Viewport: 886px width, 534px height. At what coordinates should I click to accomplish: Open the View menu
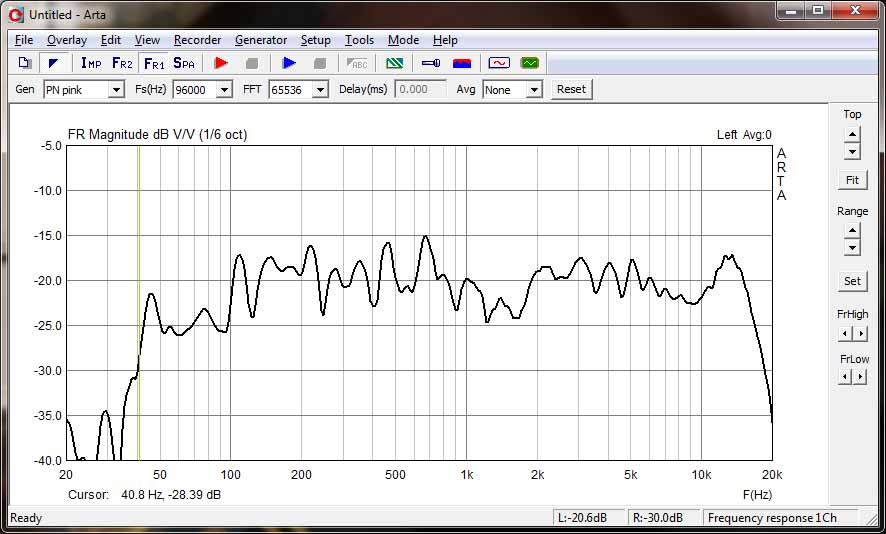[x=147, y=40]
